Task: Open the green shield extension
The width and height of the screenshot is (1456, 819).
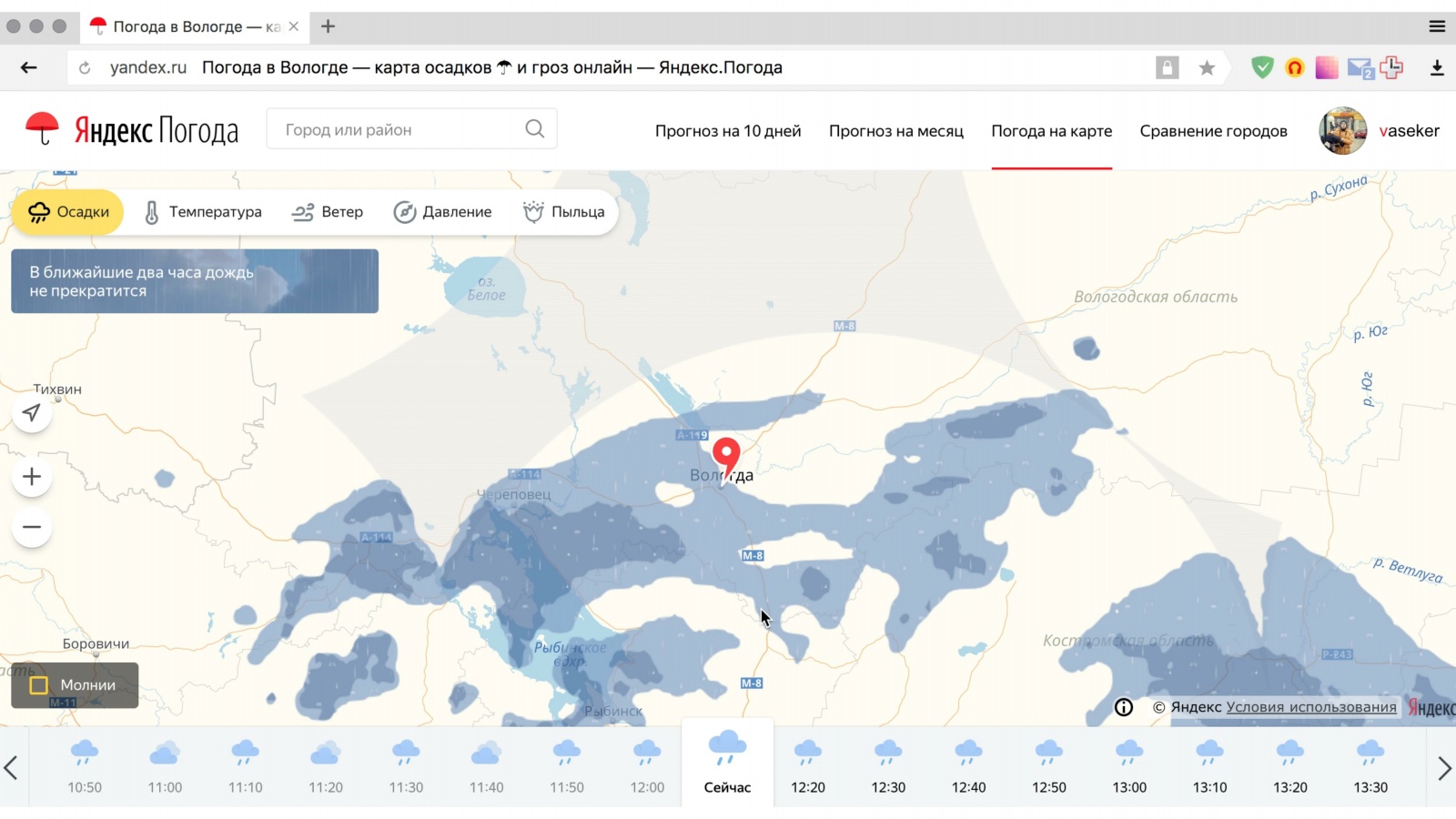Action: [1262, 67]
